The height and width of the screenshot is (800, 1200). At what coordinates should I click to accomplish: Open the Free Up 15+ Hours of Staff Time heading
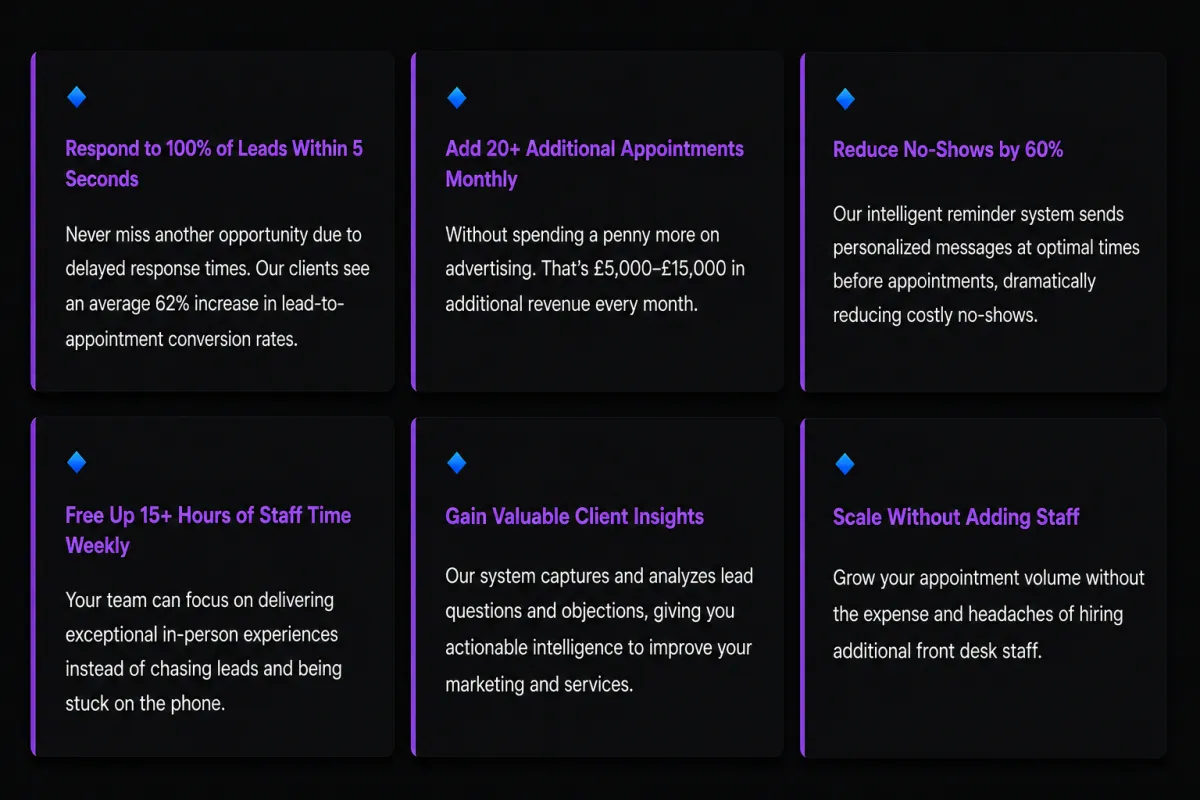coord(208,530)
